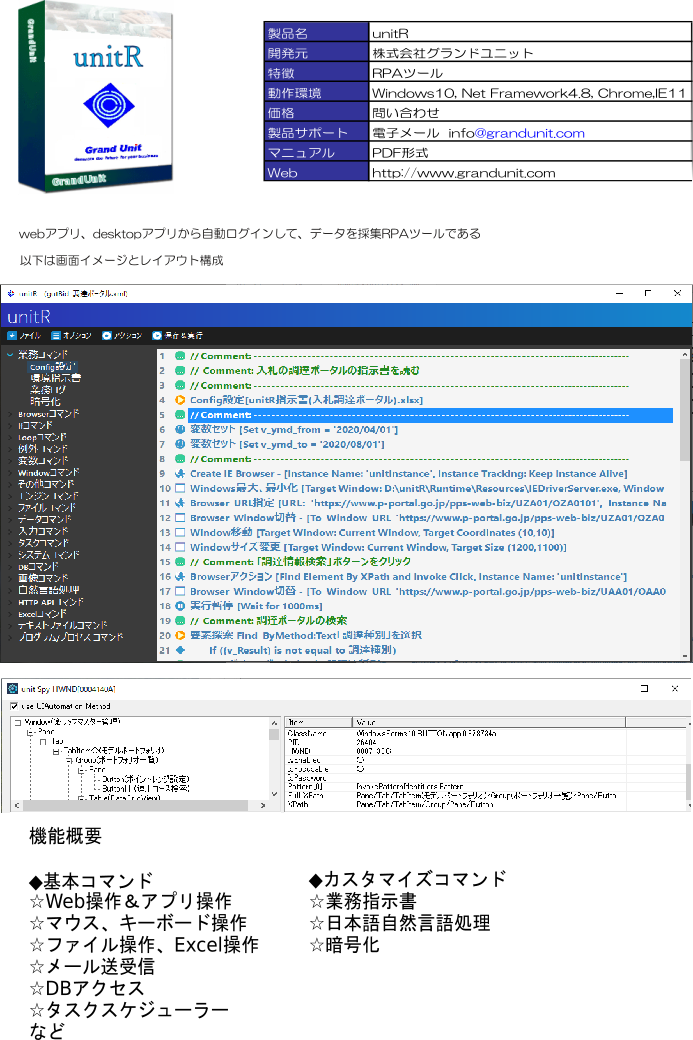Click comment icon on line 2
Image resolution: width=693 pixels, height=1040 pixels.
pyautogui.click(x=180, y=371)
